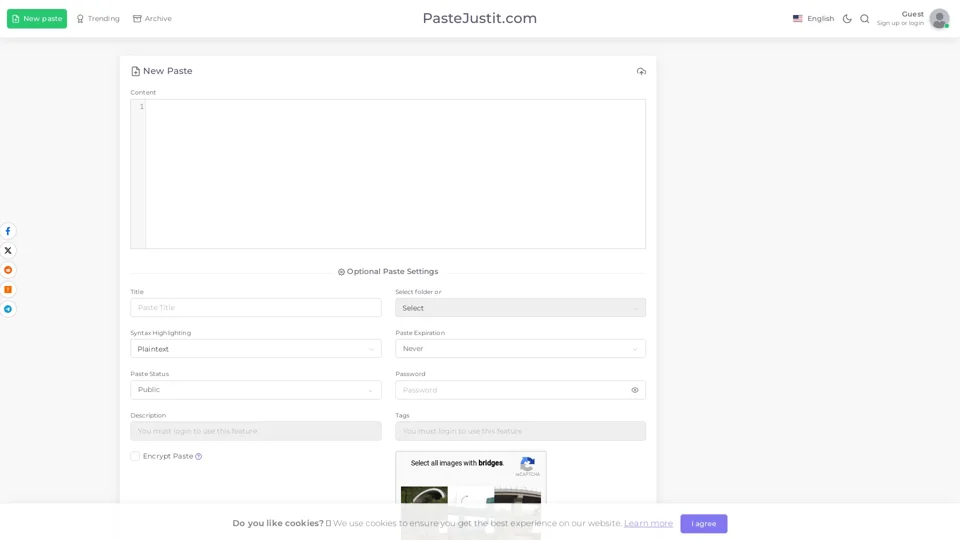Screen dimensions: 960x540
Task: Open the Archive page
Action: [x=152, y=18]
